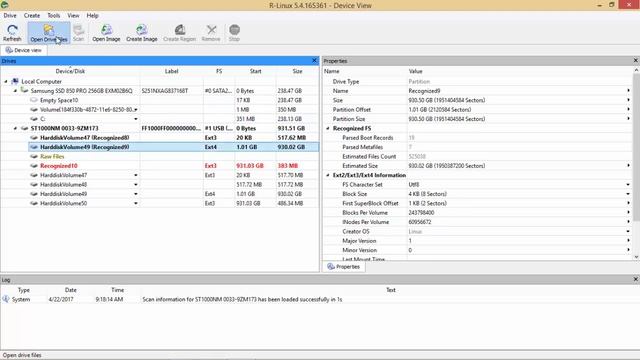The width and height of the screenshot is (640, 360).
Task: Click the Name property value Recognized9
Action: 424,91
